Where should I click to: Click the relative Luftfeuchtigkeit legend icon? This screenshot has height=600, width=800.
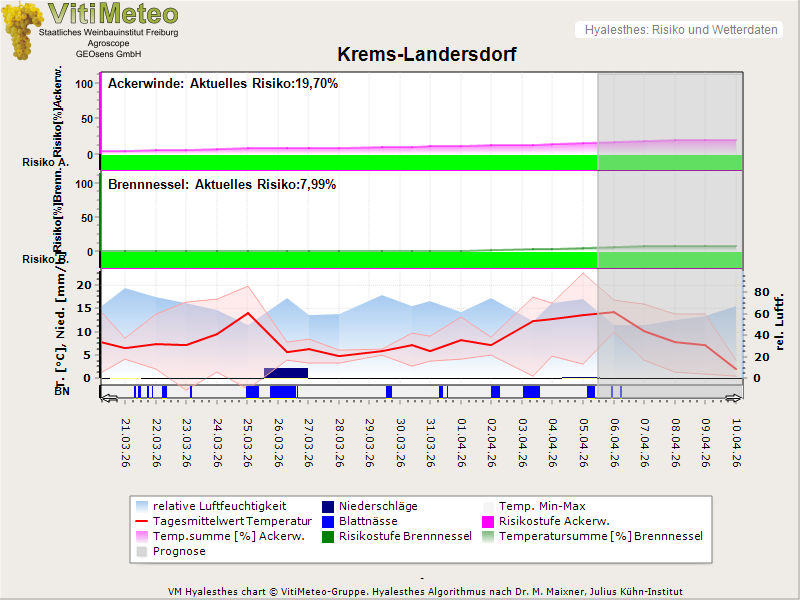[144, 506]
